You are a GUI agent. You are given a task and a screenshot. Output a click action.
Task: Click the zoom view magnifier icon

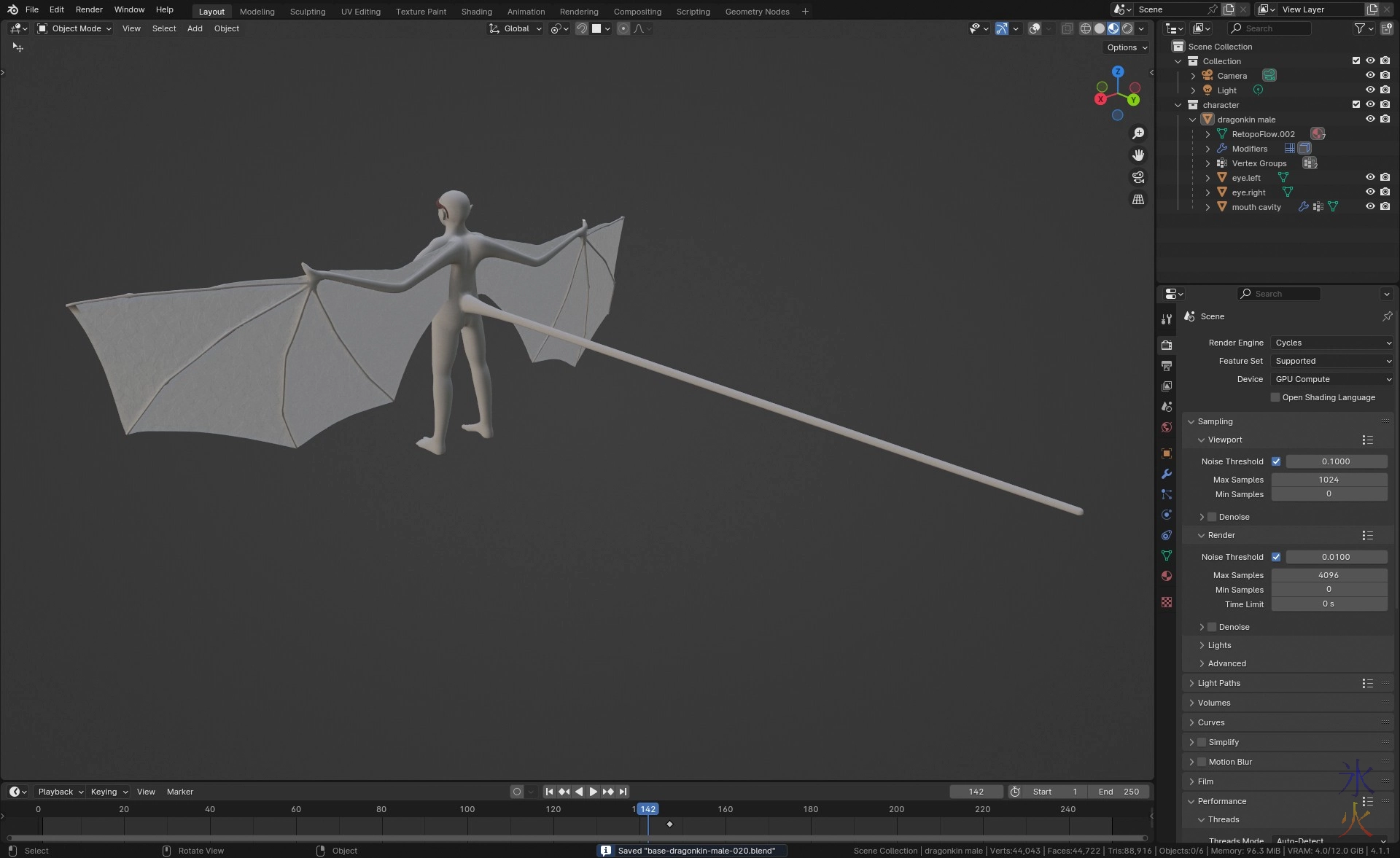[x=1137, y=133]
